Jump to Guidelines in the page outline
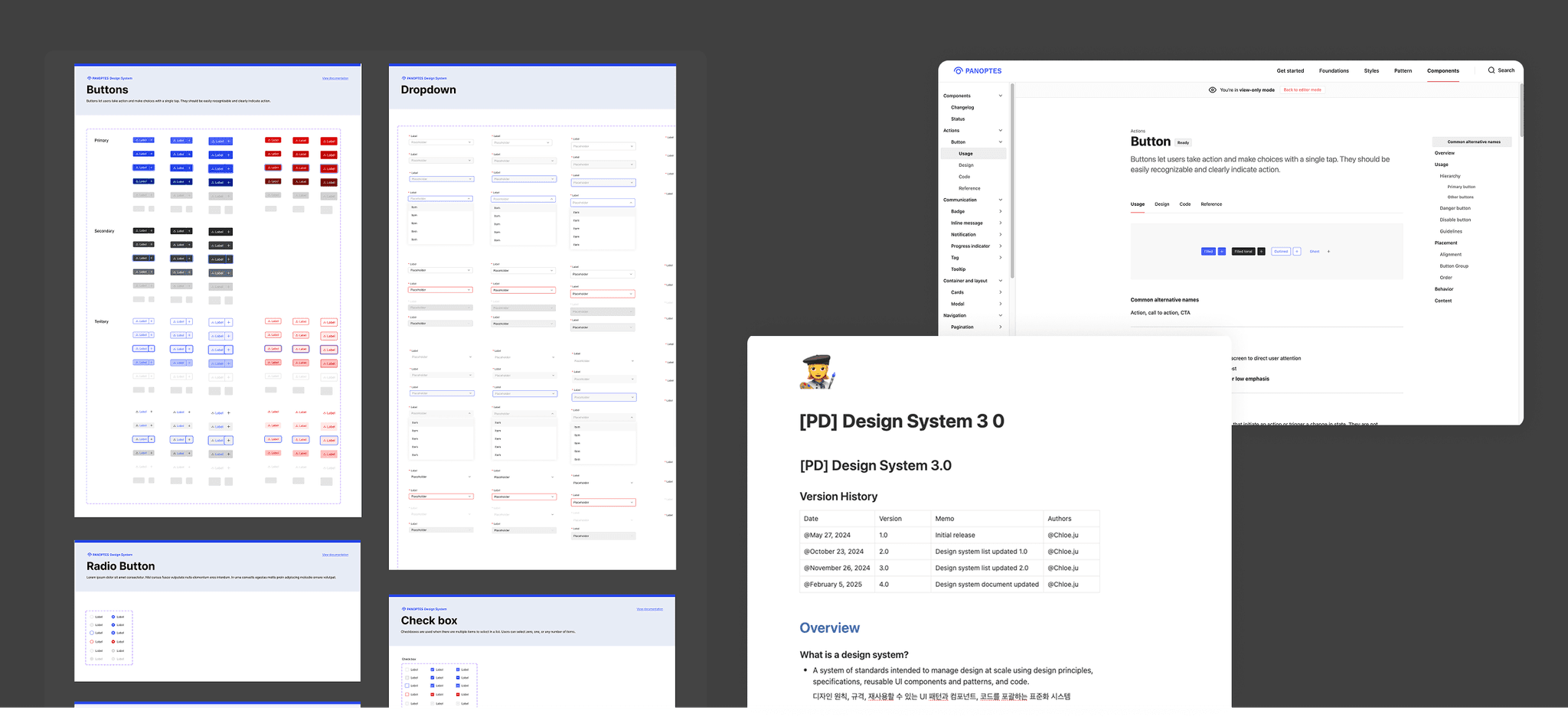Screen dimensions: 1568x720 [x=1450, y=232]
